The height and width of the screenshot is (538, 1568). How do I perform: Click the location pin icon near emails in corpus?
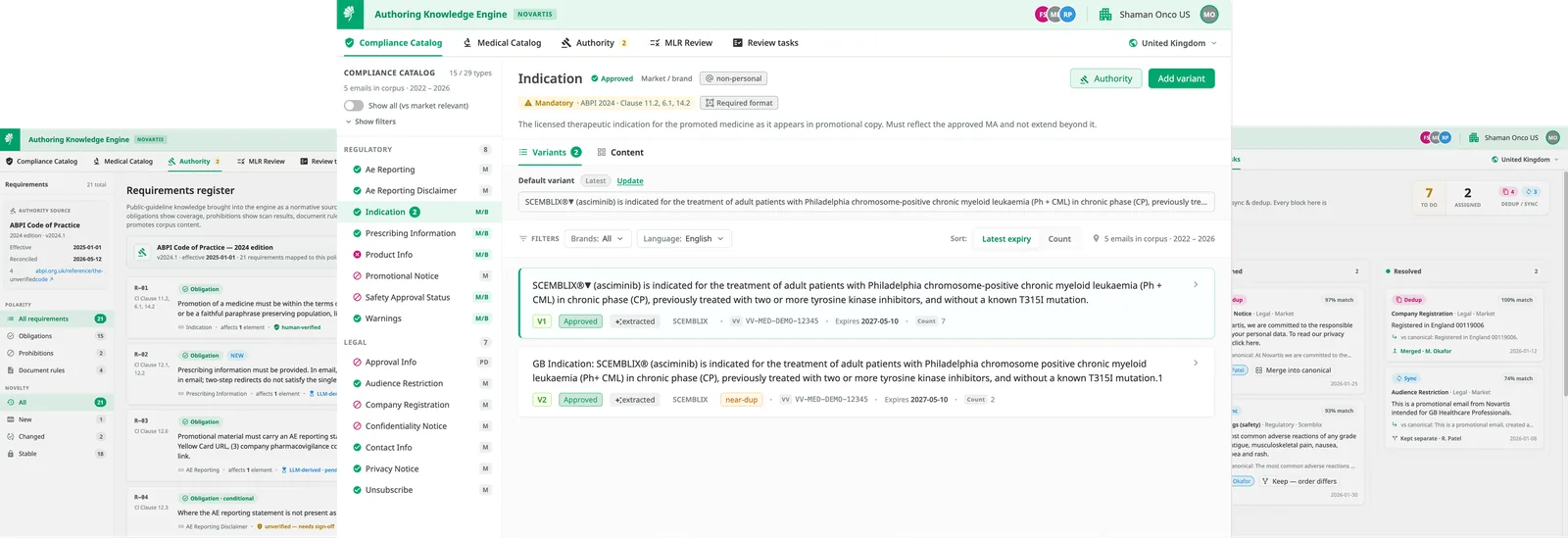(x=1095, y=239)
